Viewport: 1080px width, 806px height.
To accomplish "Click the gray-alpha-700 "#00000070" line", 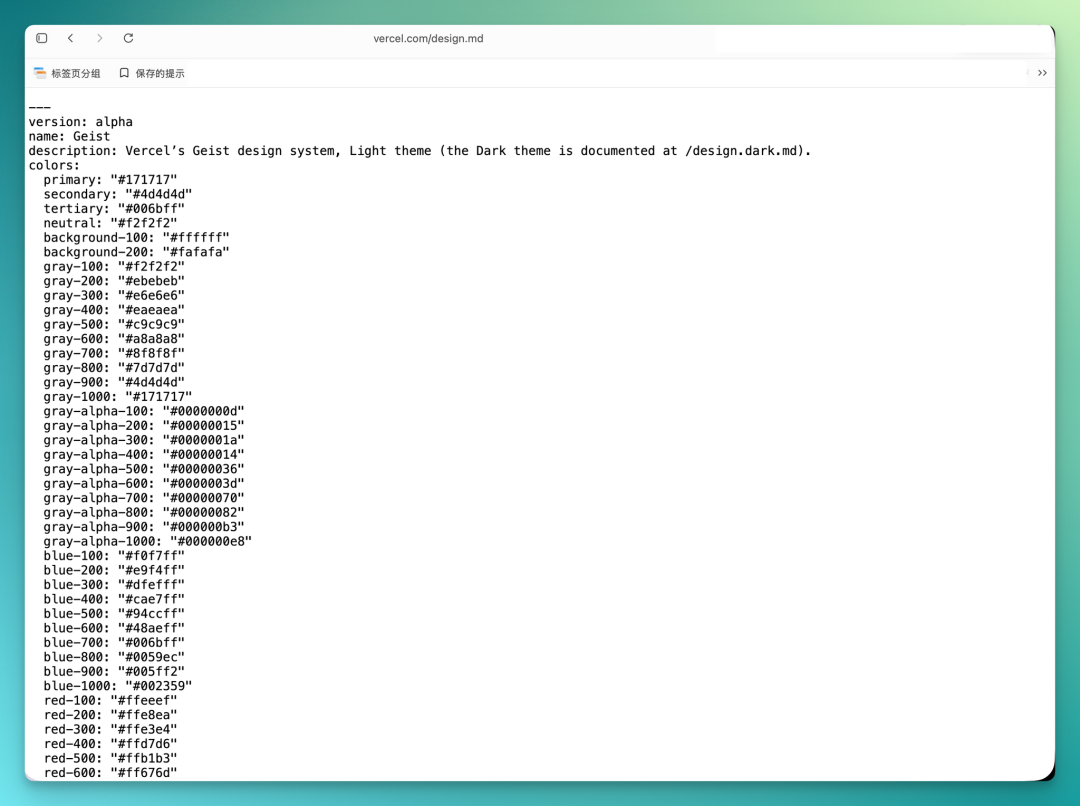I will coord(144,498).
